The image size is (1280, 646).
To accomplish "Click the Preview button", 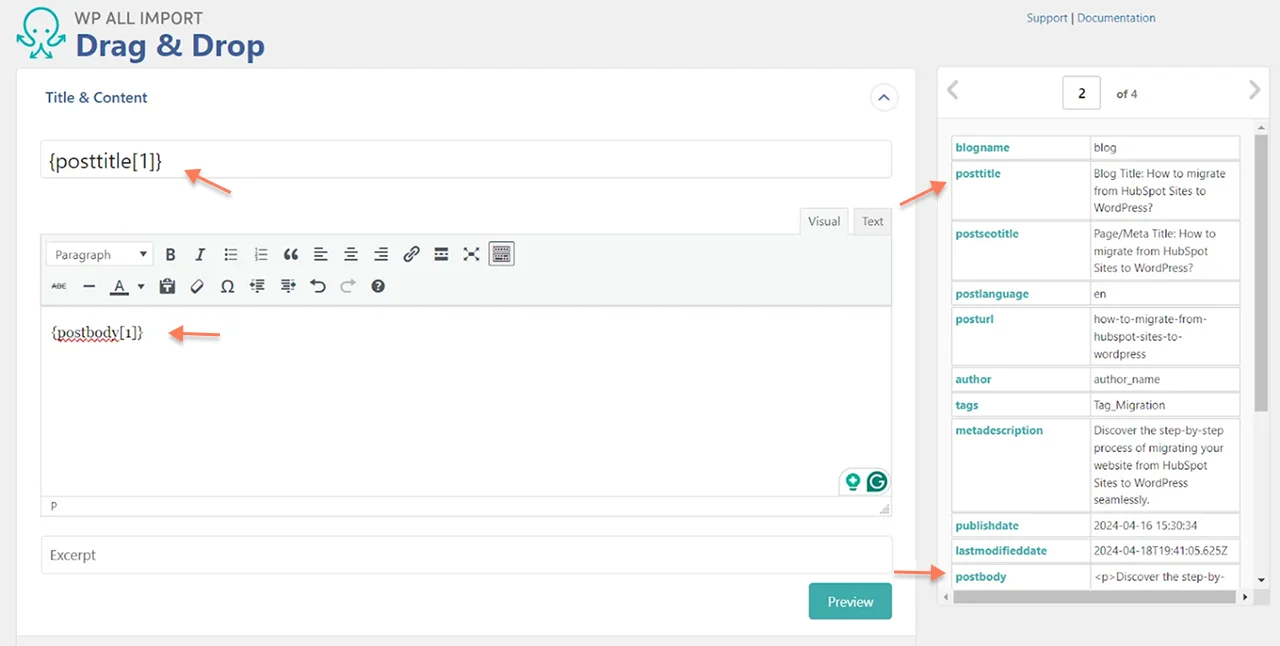I will point(850,602).
